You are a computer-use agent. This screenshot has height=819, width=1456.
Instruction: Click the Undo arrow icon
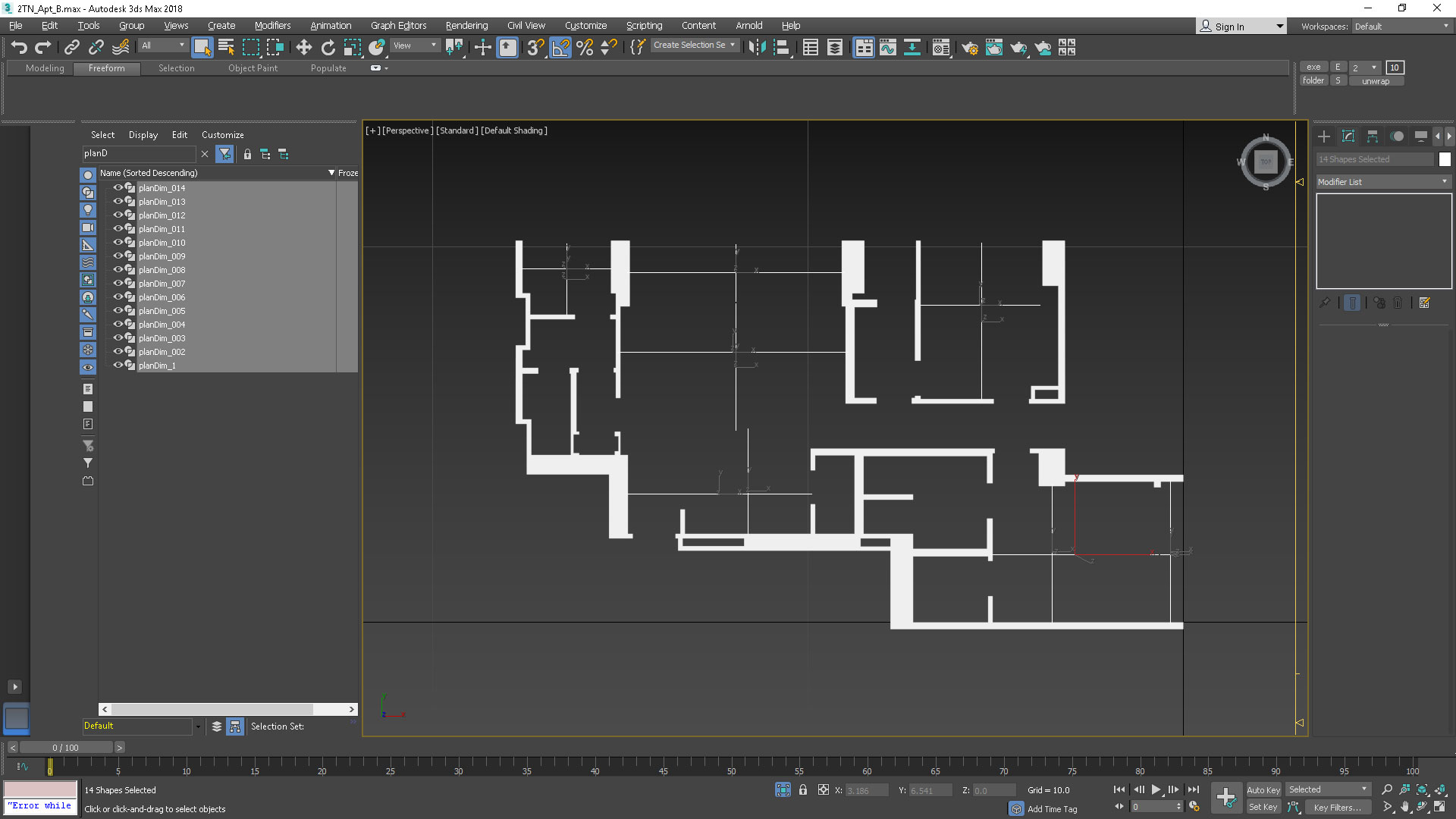pyautogui.click(x=19, y=48)
